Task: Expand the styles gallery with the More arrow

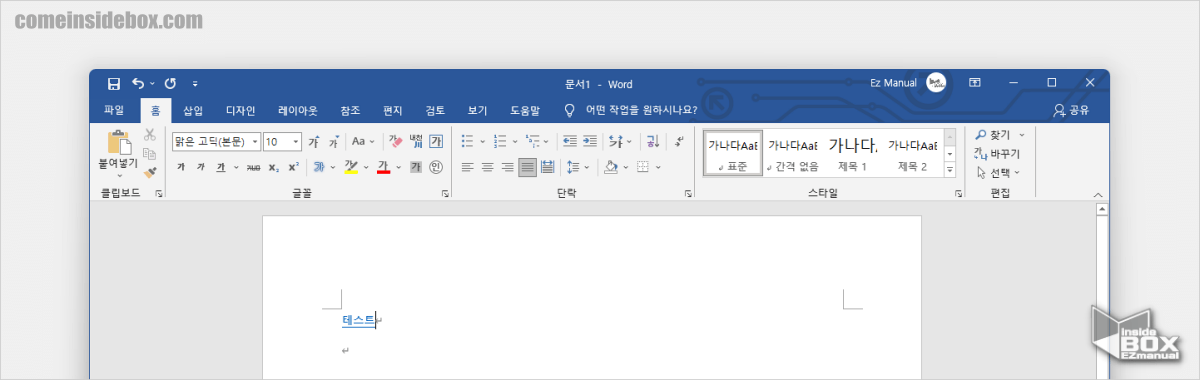Action: [x=949, y=171]
